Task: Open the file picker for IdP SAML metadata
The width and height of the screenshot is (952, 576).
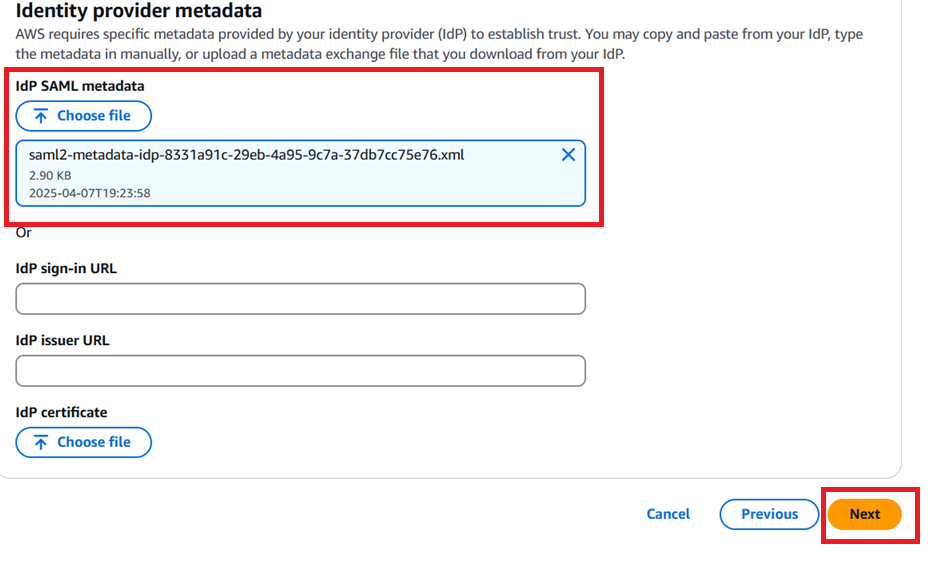Action: (83, 115)
